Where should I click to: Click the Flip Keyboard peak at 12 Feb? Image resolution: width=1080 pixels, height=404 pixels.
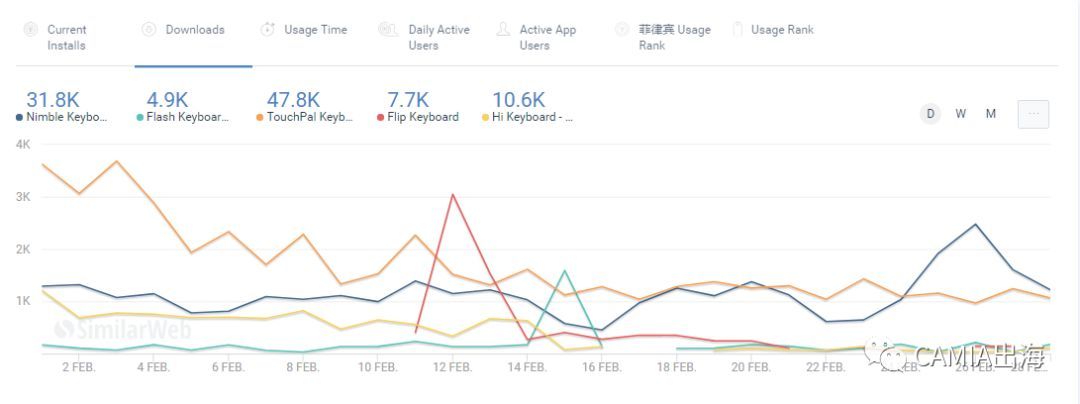pos(453,195)
